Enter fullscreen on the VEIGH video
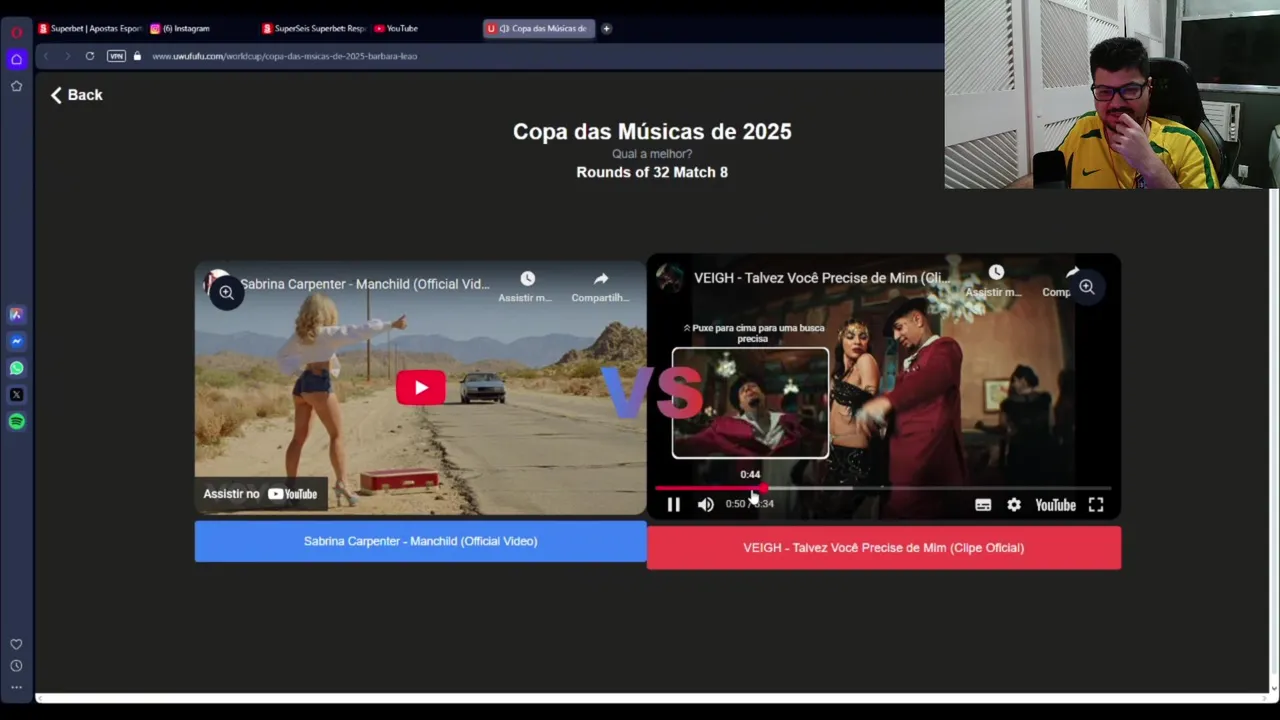Viewport: 1280px width, 720px height. point(1096,505)
